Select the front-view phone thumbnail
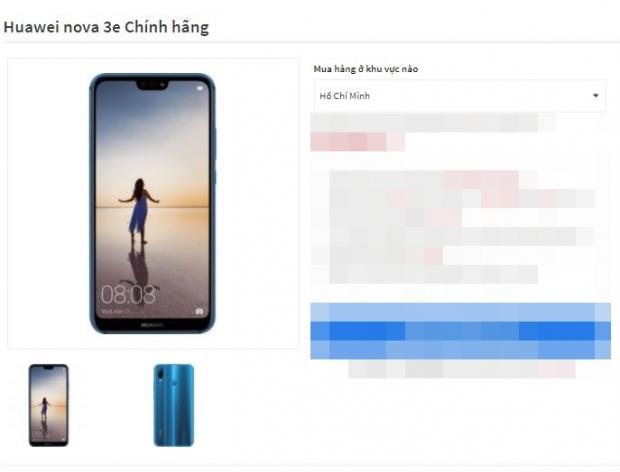 tap(49, 405)
